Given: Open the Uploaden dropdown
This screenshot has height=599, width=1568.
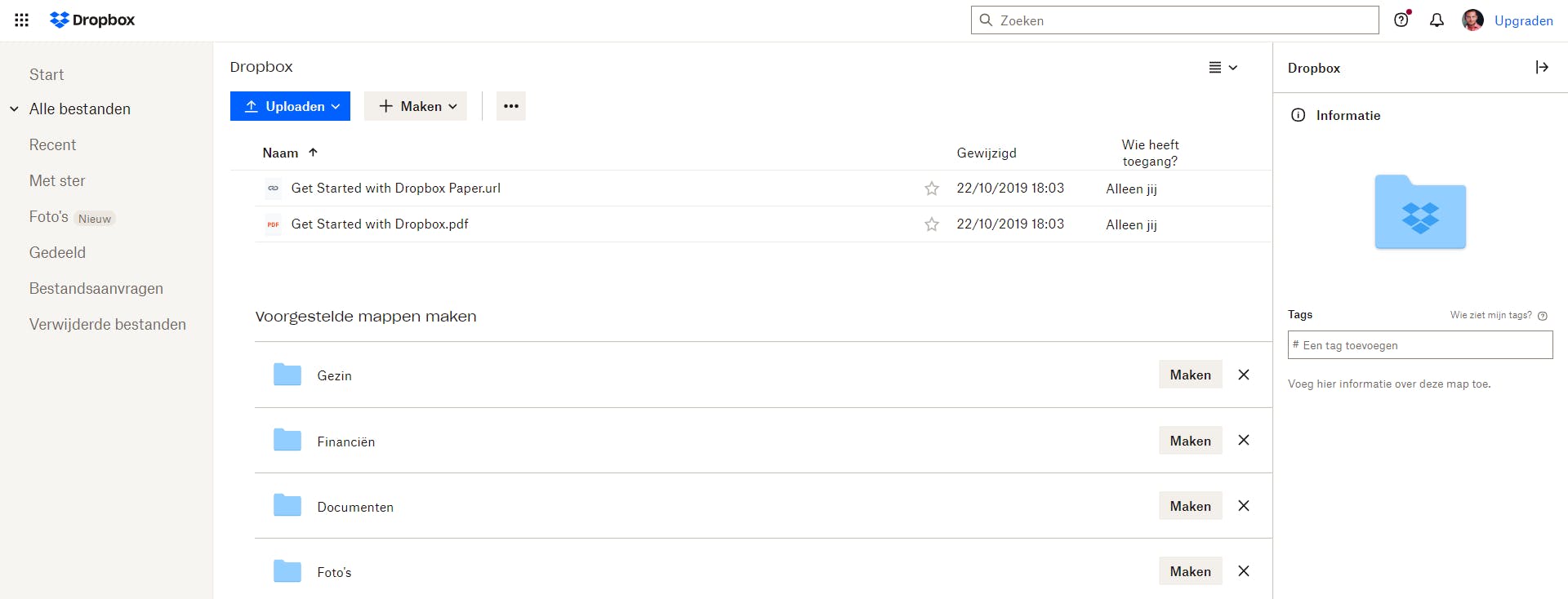Looking at the screenshot, I should pos(290,106).
